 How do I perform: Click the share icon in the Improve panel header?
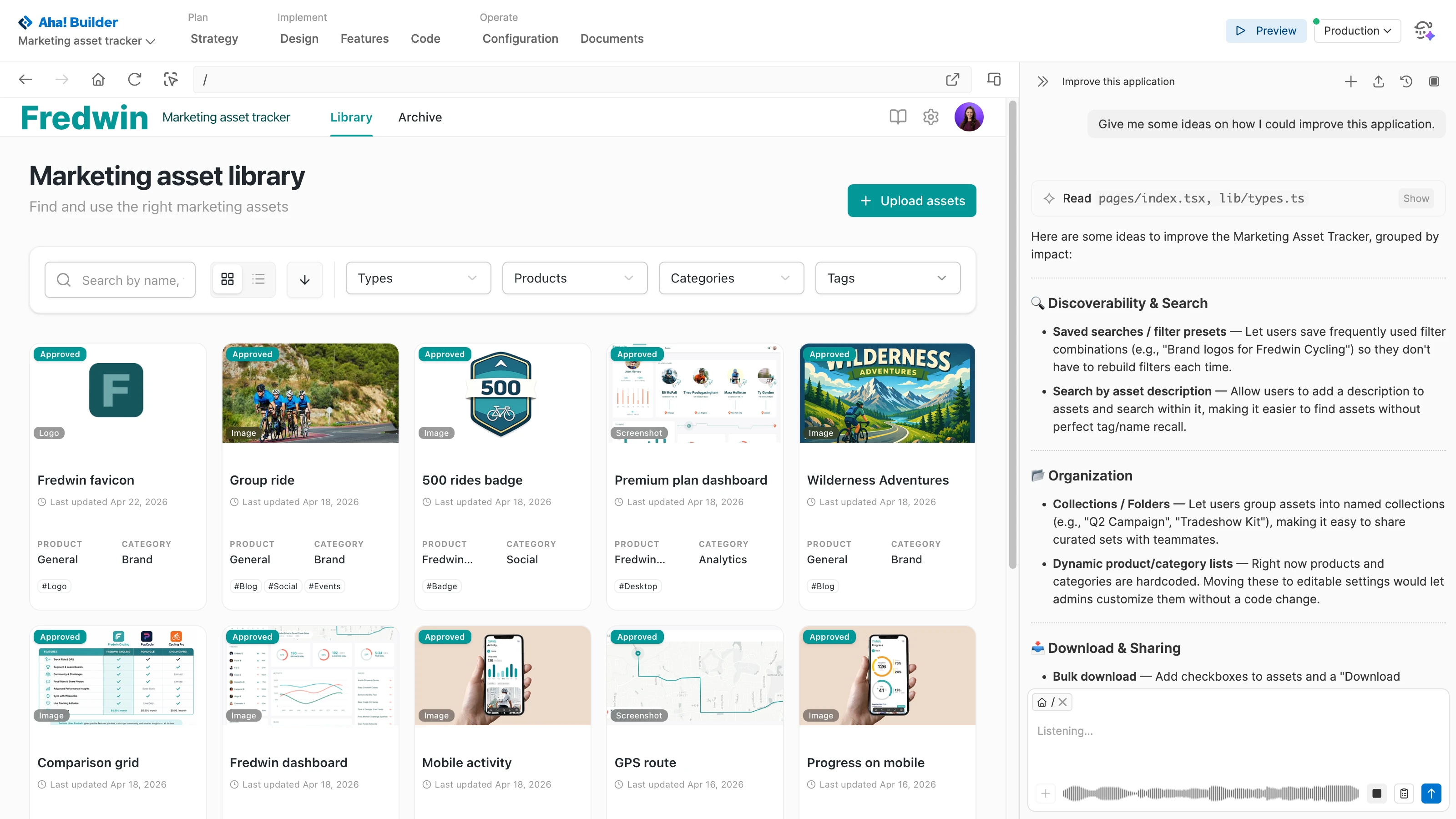click(1378, 81)
